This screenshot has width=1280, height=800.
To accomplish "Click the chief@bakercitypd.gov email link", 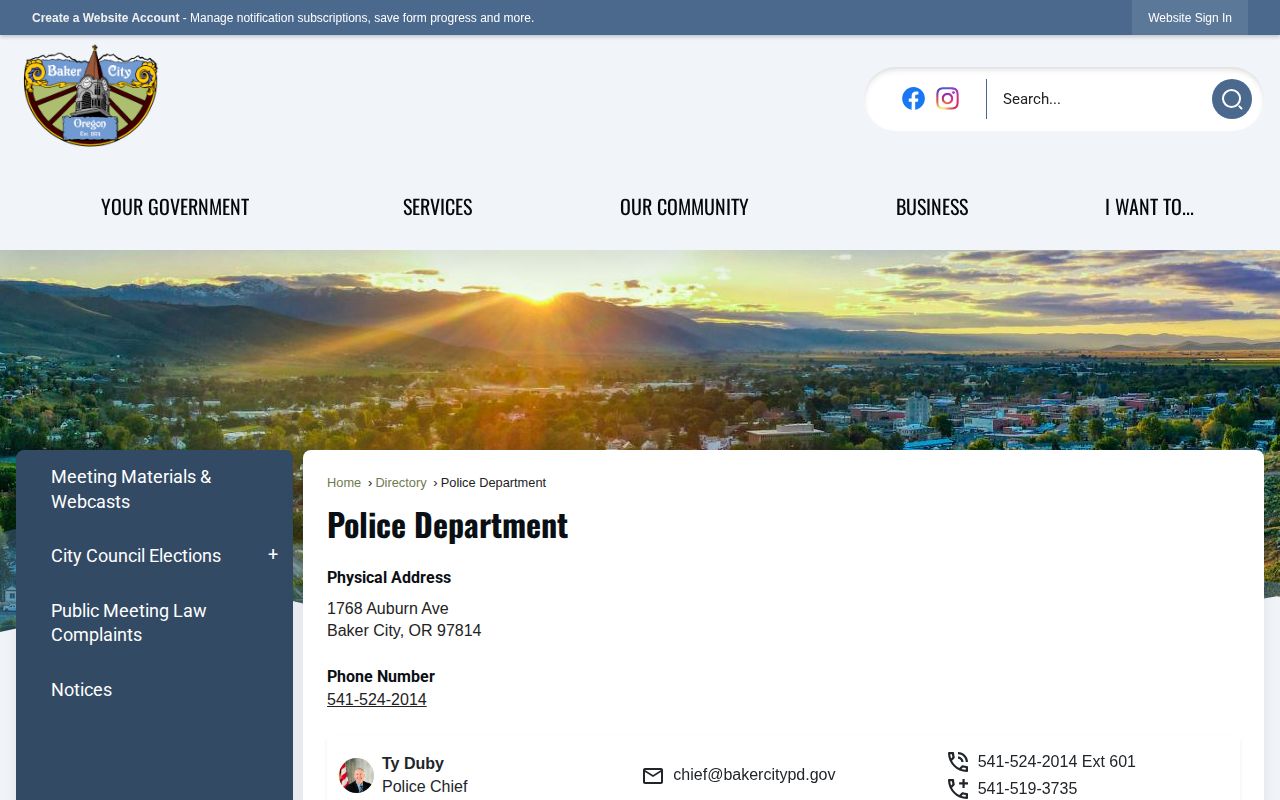I will [754, 775].
